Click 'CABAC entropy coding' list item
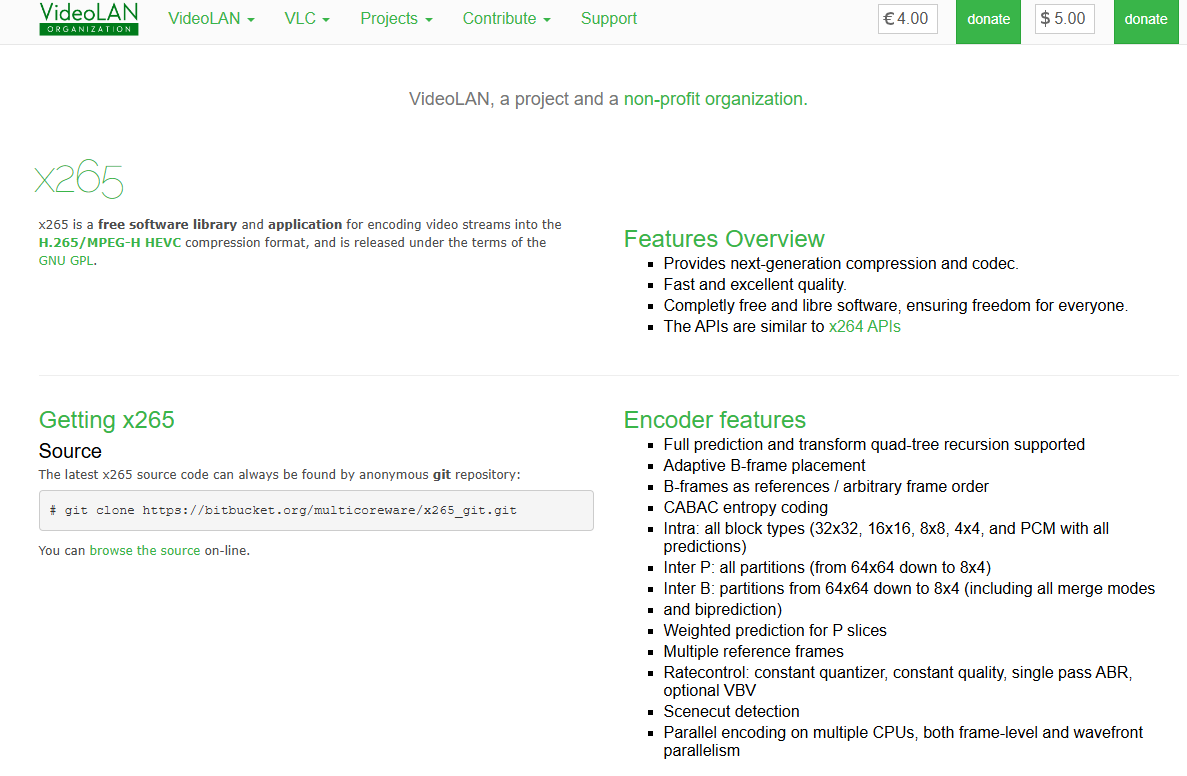Image resolution: width=1187 pixels, height=776 pixels. point(746,508)
